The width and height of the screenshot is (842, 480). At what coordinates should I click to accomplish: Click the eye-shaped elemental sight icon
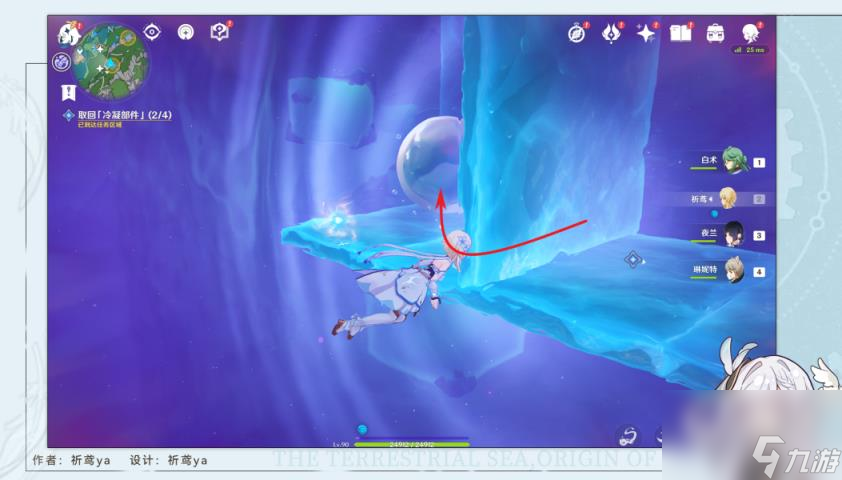(x=152, y=32)
